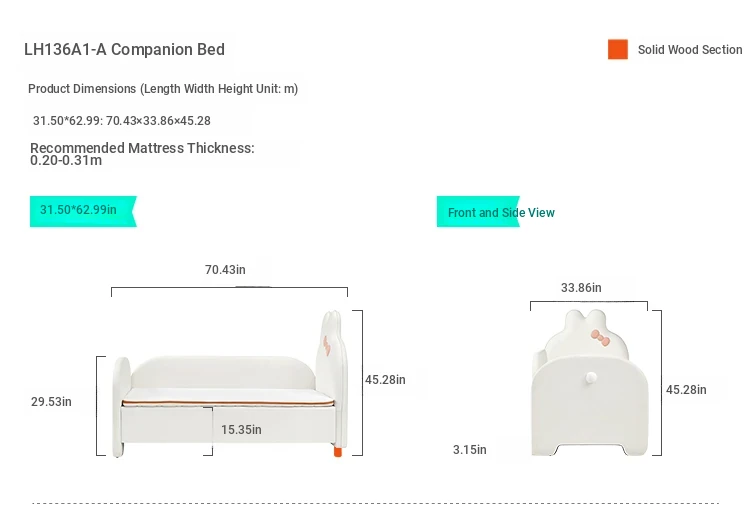Click the mattress on the front-view bed
The width and height of the screenshot is (750, 523).
(x=228, y=397)
